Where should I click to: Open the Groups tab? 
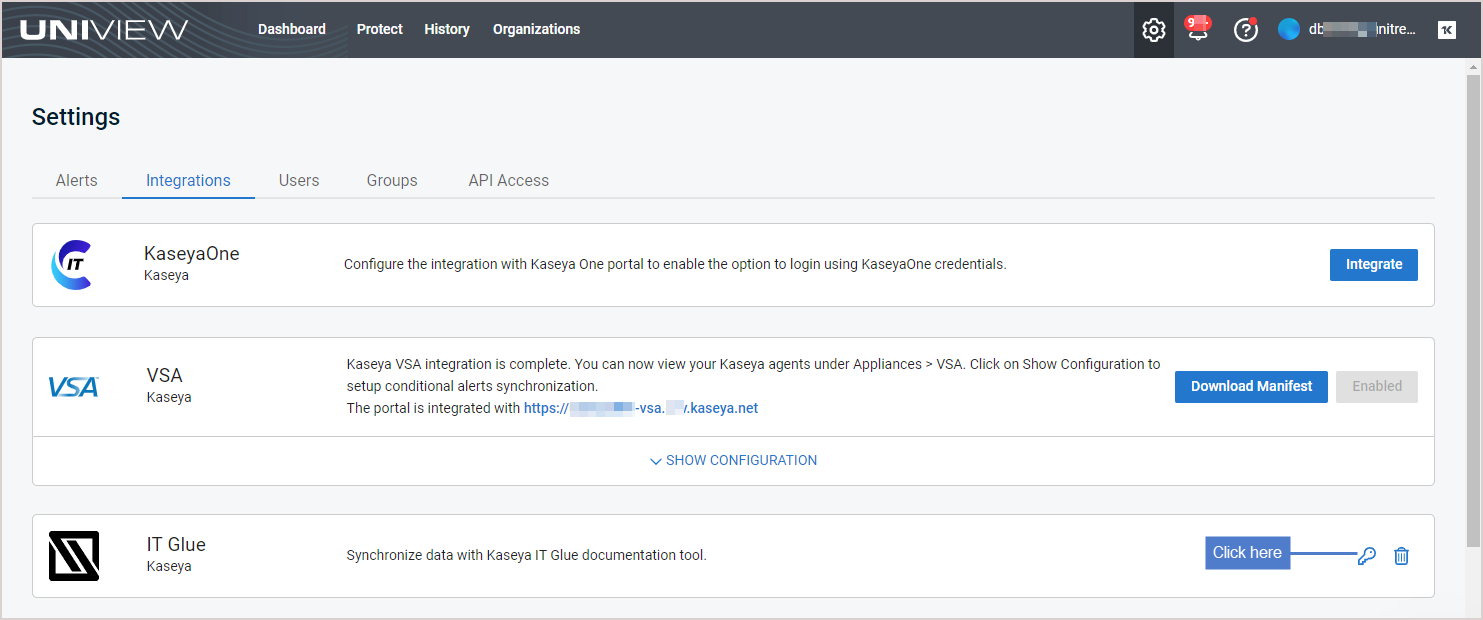pos(392,181)
